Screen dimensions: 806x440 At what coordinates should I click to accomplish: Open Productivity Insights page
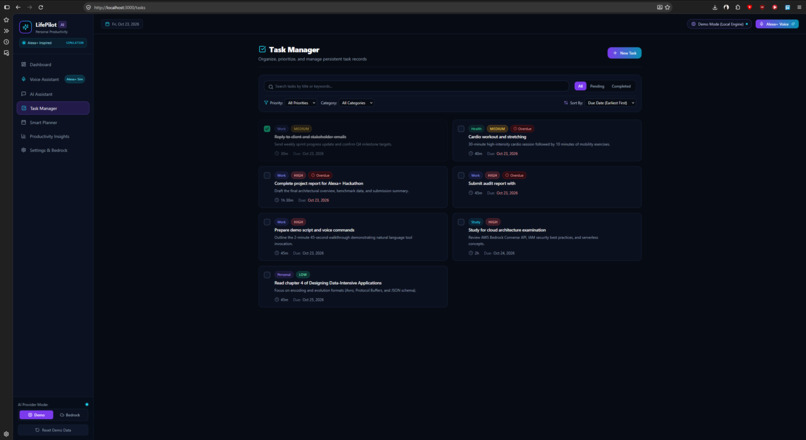tap(53, 137)
